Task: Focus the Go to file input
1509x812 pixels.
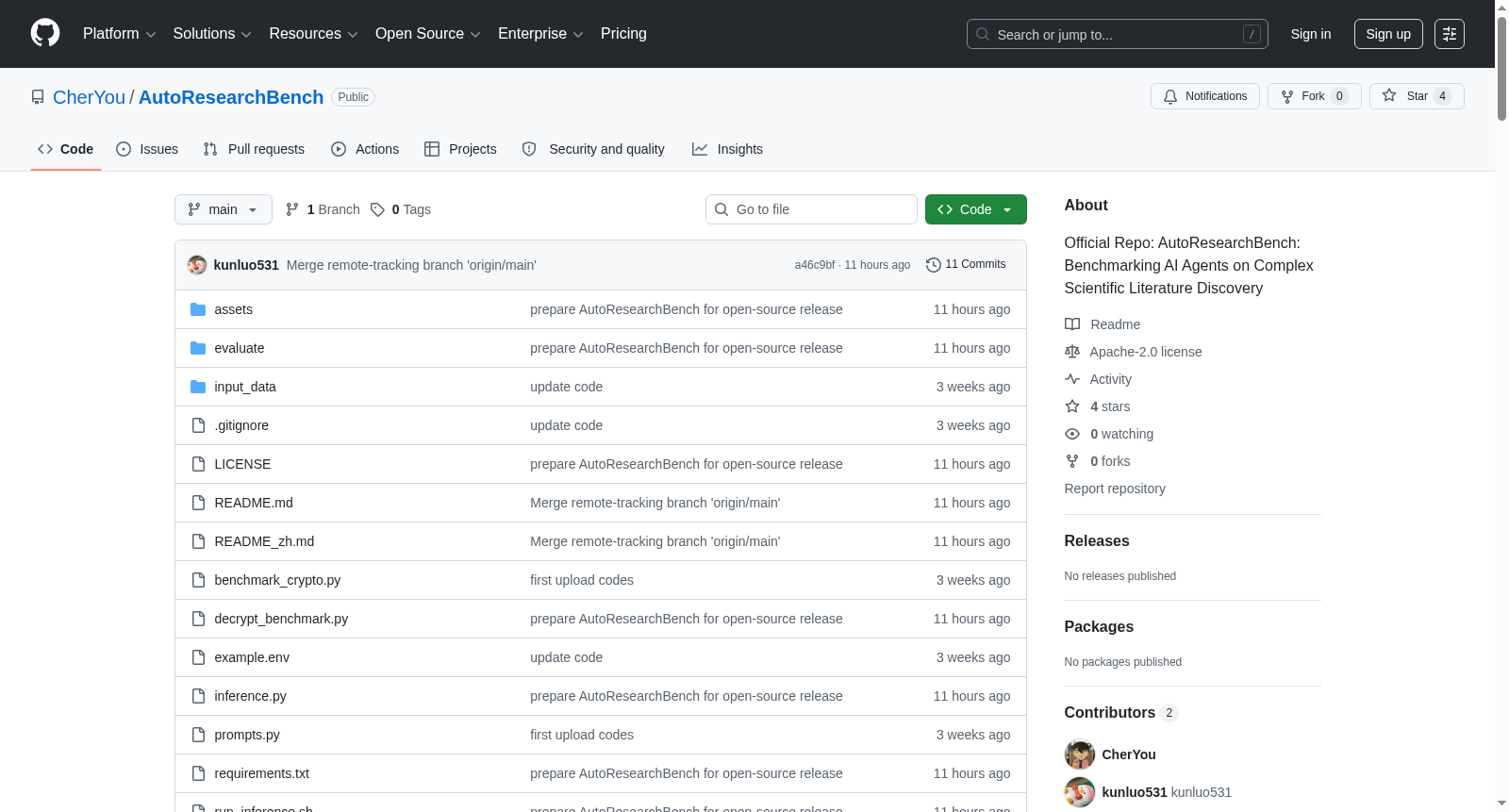Action: 811,209
